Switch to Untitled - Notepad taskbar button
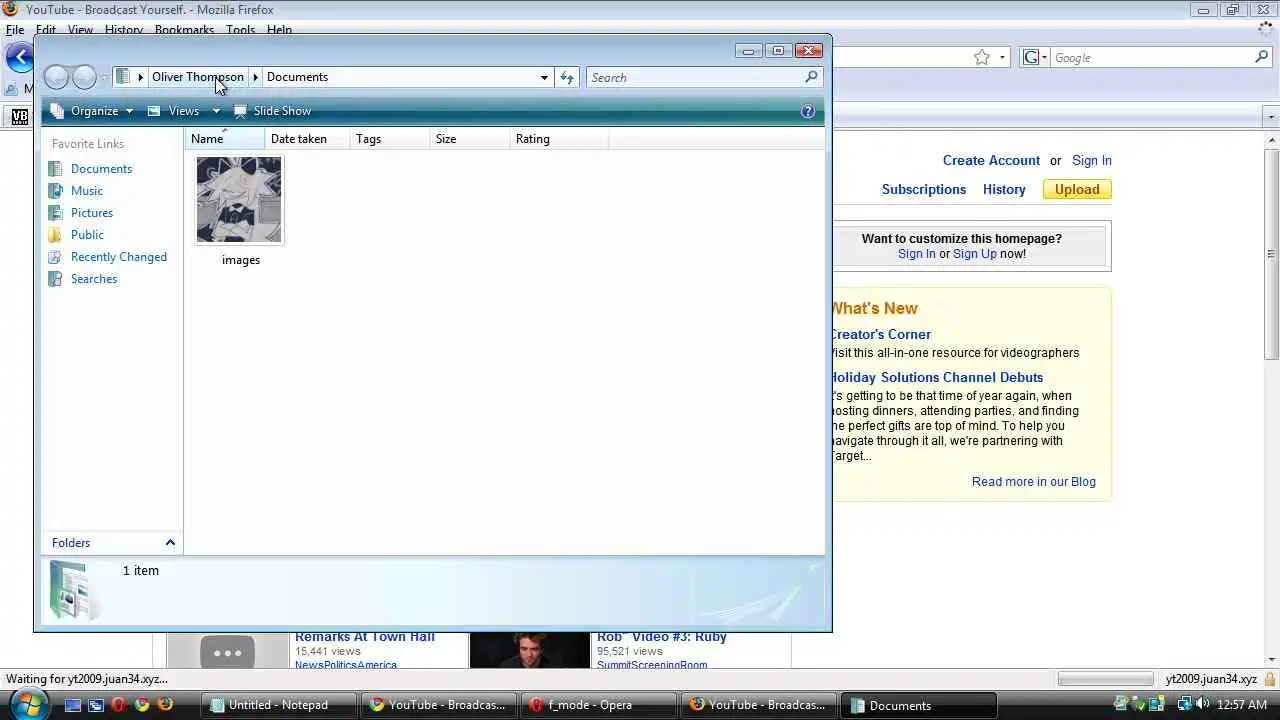 point(278,705)
